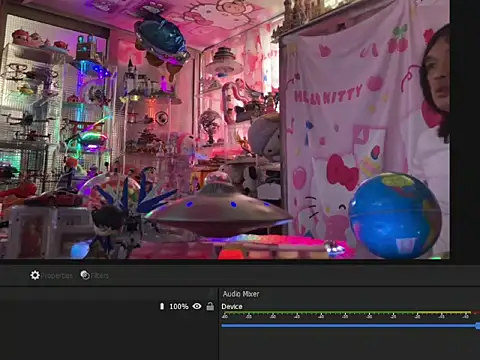Click the dim dock icon left of Audio Mixer

point(211,293)
